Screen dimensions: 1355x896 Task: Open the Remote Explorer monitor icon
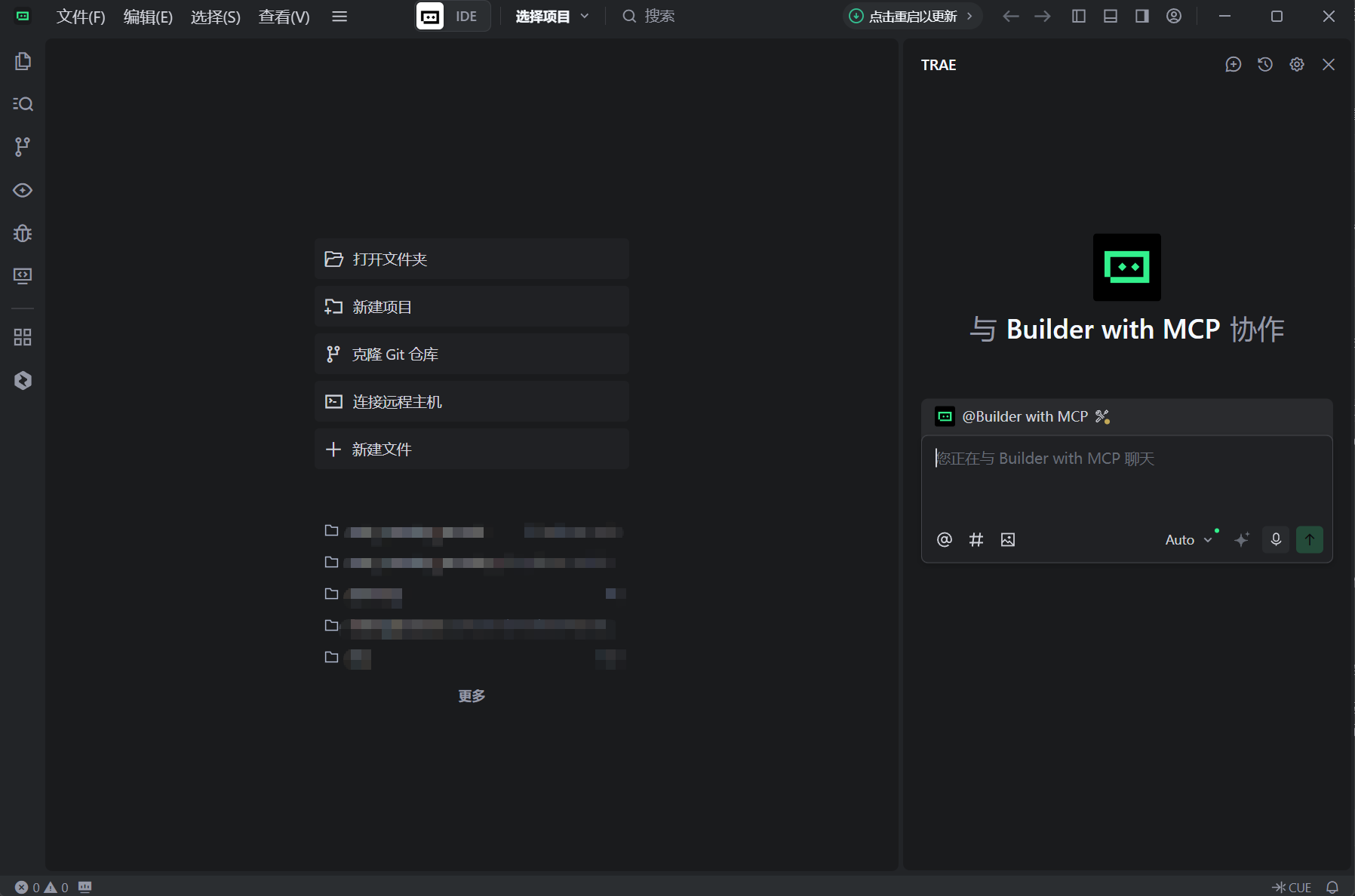[23, 276]
